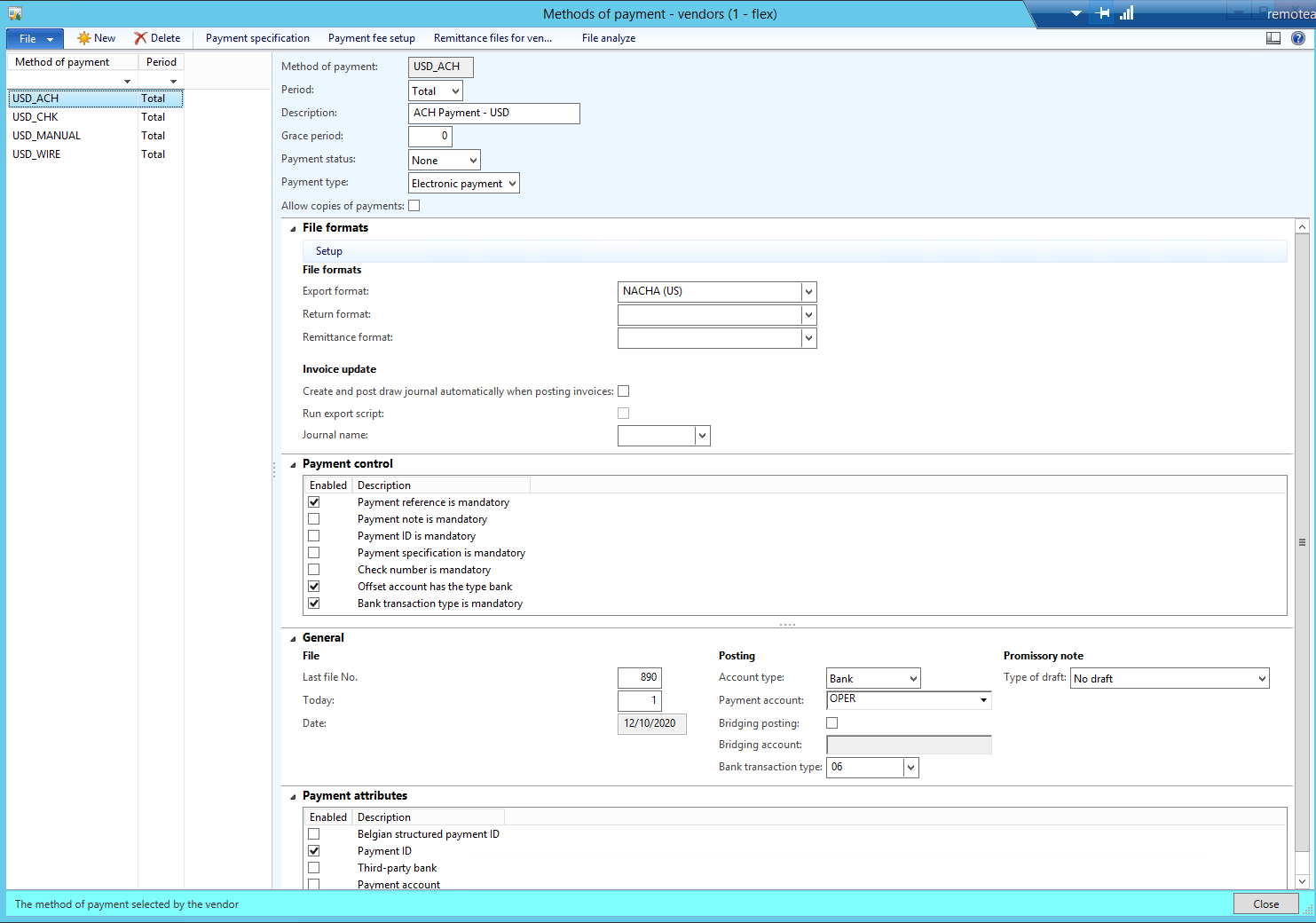Click the pin icon in connection bar
The image size is (1316, 923).
(x=1103, y=13)
